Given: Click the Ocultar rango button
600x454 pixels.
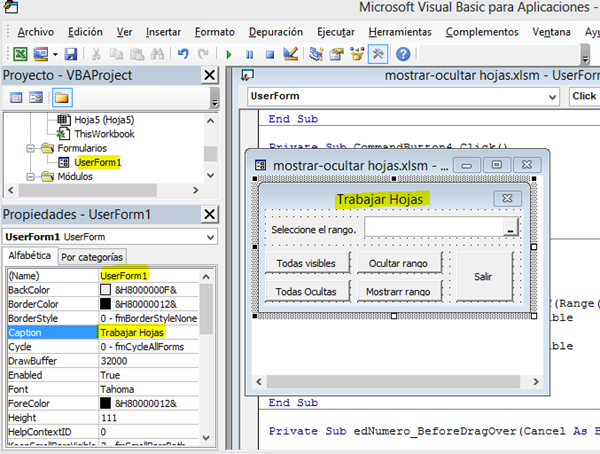Looking at the screenshot, I should 398,263.
